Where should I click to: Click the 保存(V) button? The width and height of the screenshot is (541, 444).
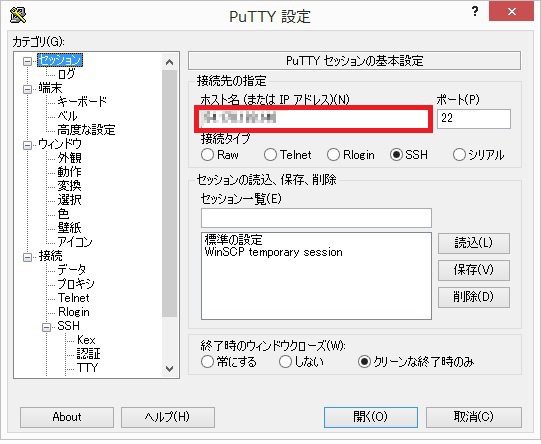click(x=474, y=270)
